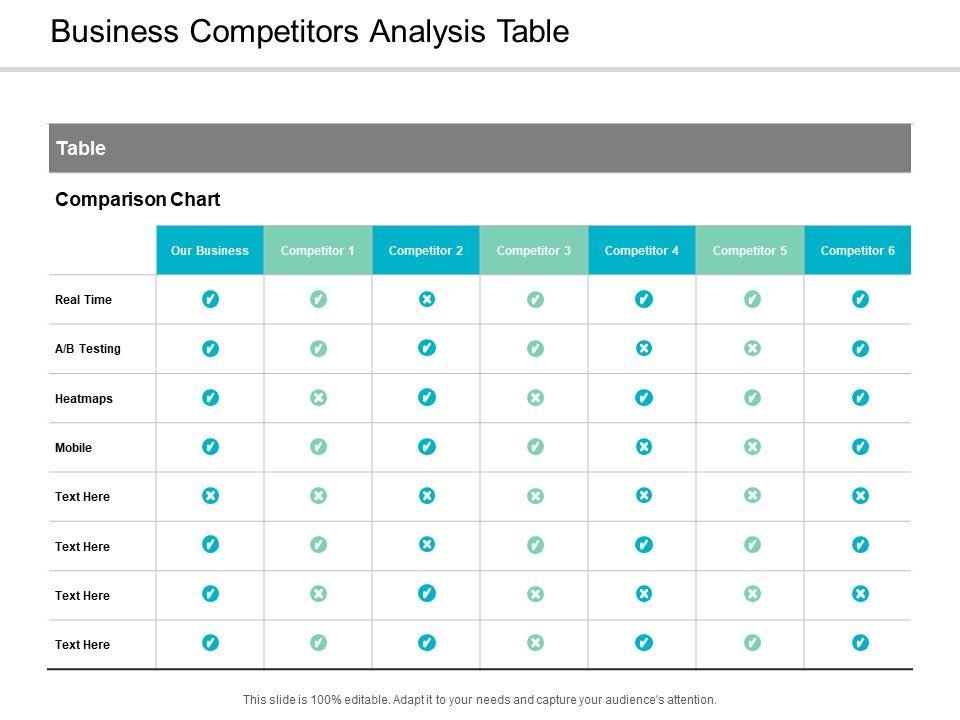Click the A/B Testing checkmark for Competitor 3
Image resolution: width=960 pixels, height=720 pixels.
pyautogui.click(x=535, y=349)
